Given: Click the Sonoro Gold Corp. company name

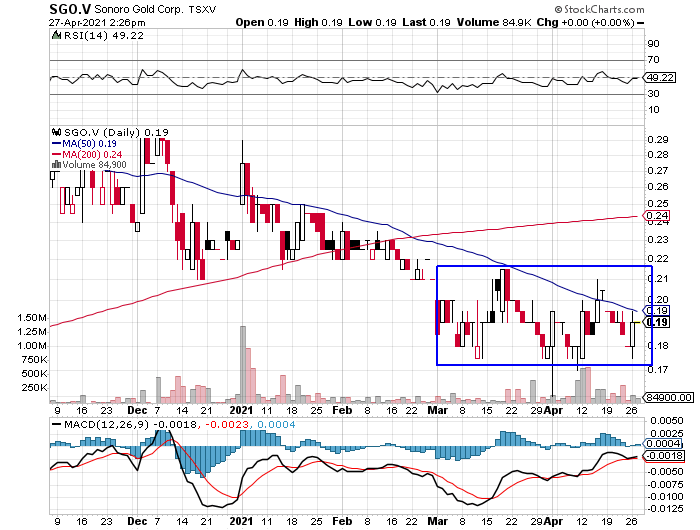Looking at the screenshot, I should 138,9.
